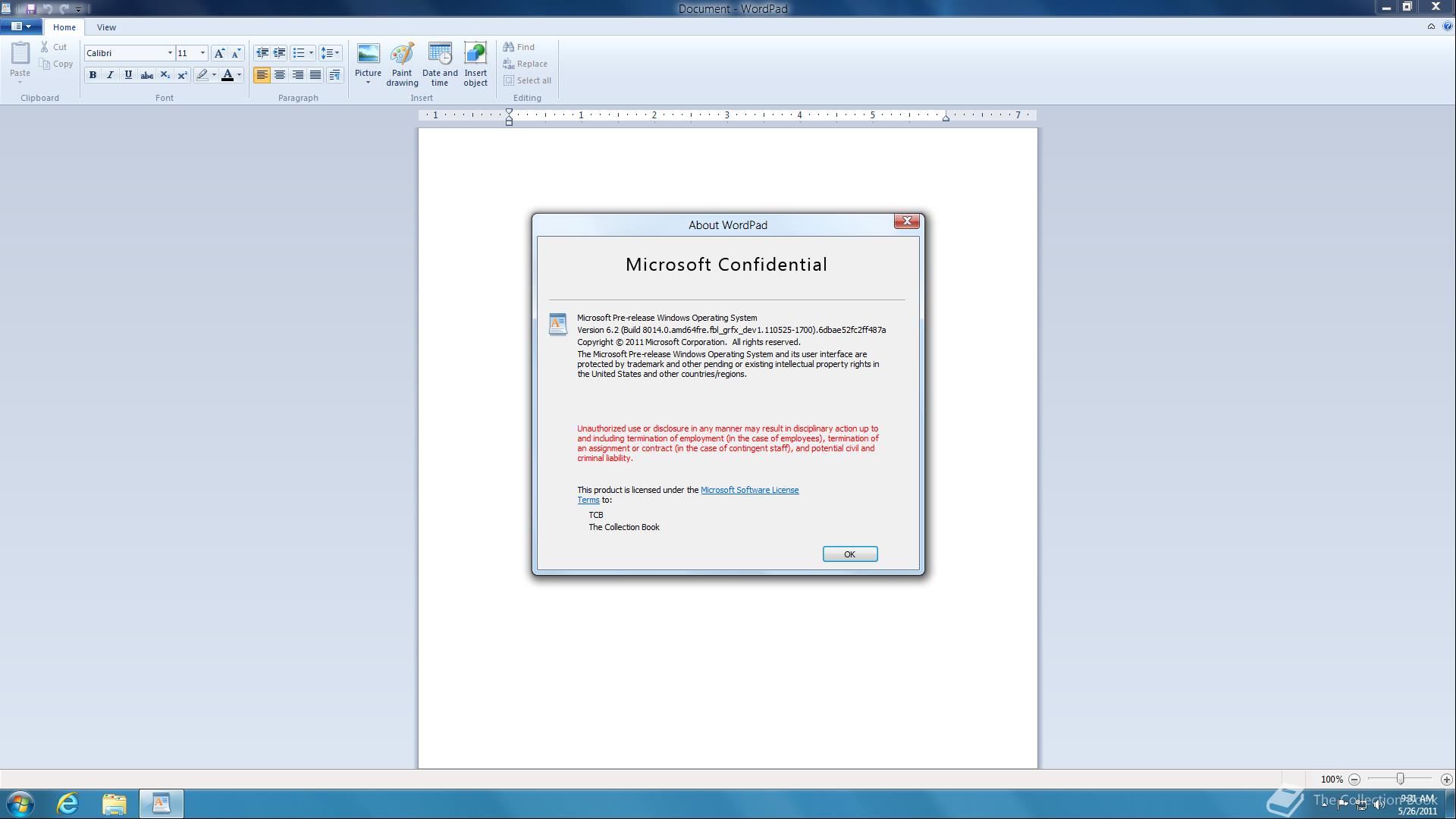The width and height of the screenshot is (1456, 819).
Task: Click Replace in the Editing group
Action: click(x=525, y=64)
